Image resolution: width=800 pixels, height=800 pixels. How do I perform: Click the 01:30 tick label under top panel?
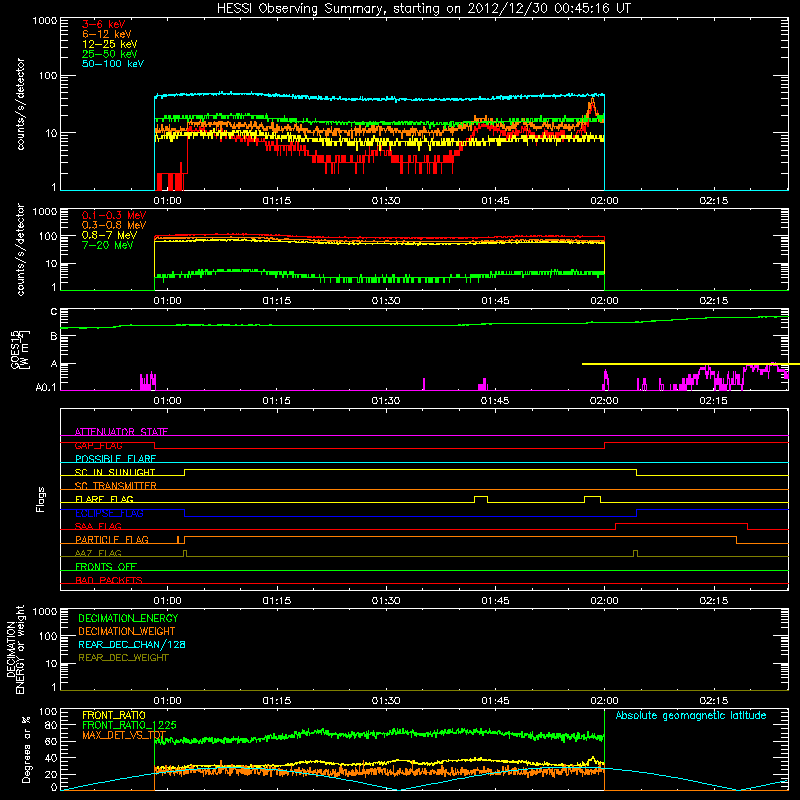(x=386, y=201)
